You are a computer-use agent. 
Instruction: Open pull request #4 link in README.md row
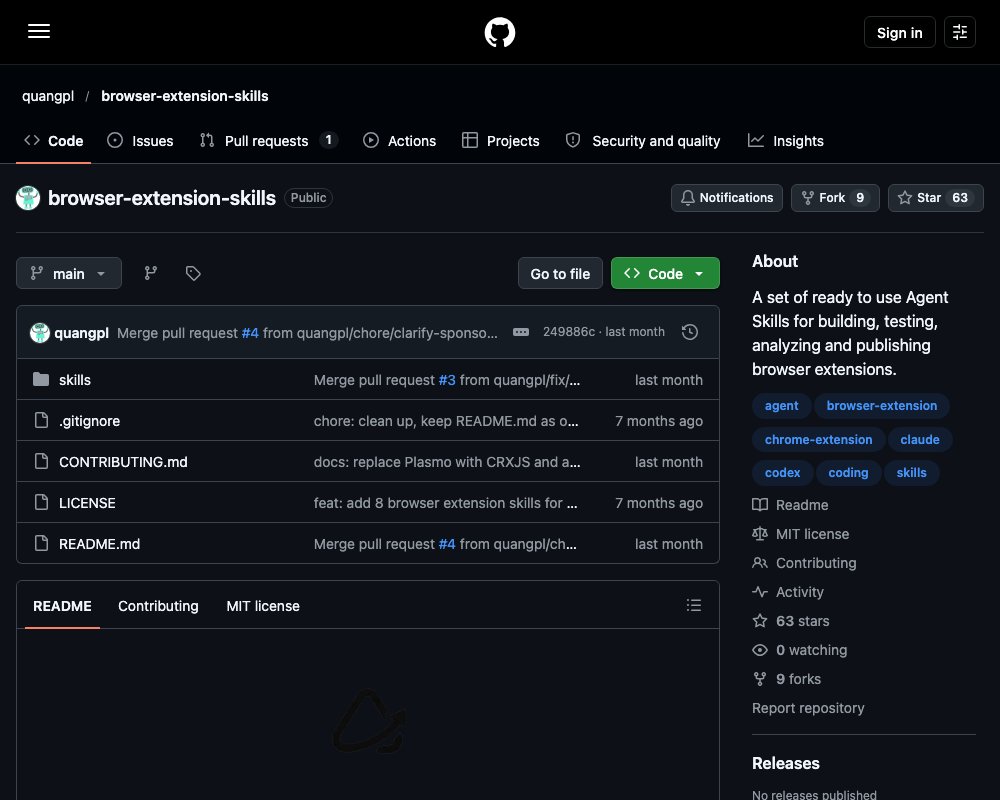[447, 544]
